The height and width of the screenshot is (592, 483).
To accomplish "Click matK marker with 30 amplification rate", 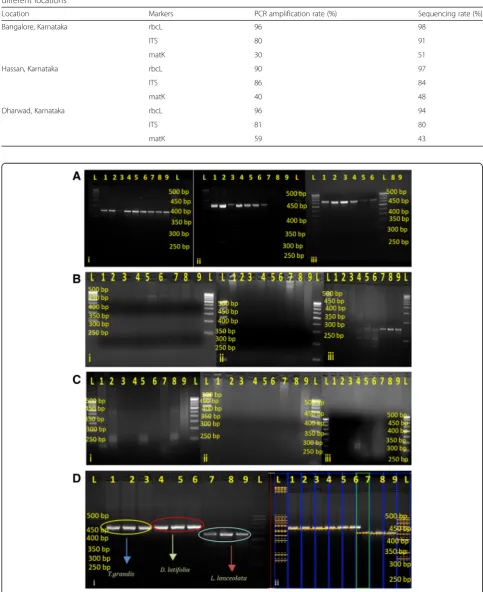I will [x=157, y=55].
